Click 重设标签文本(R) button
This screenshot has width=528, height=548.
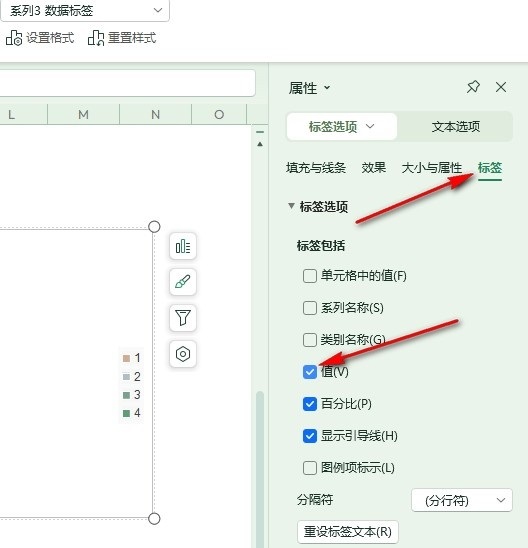point(348,532)
